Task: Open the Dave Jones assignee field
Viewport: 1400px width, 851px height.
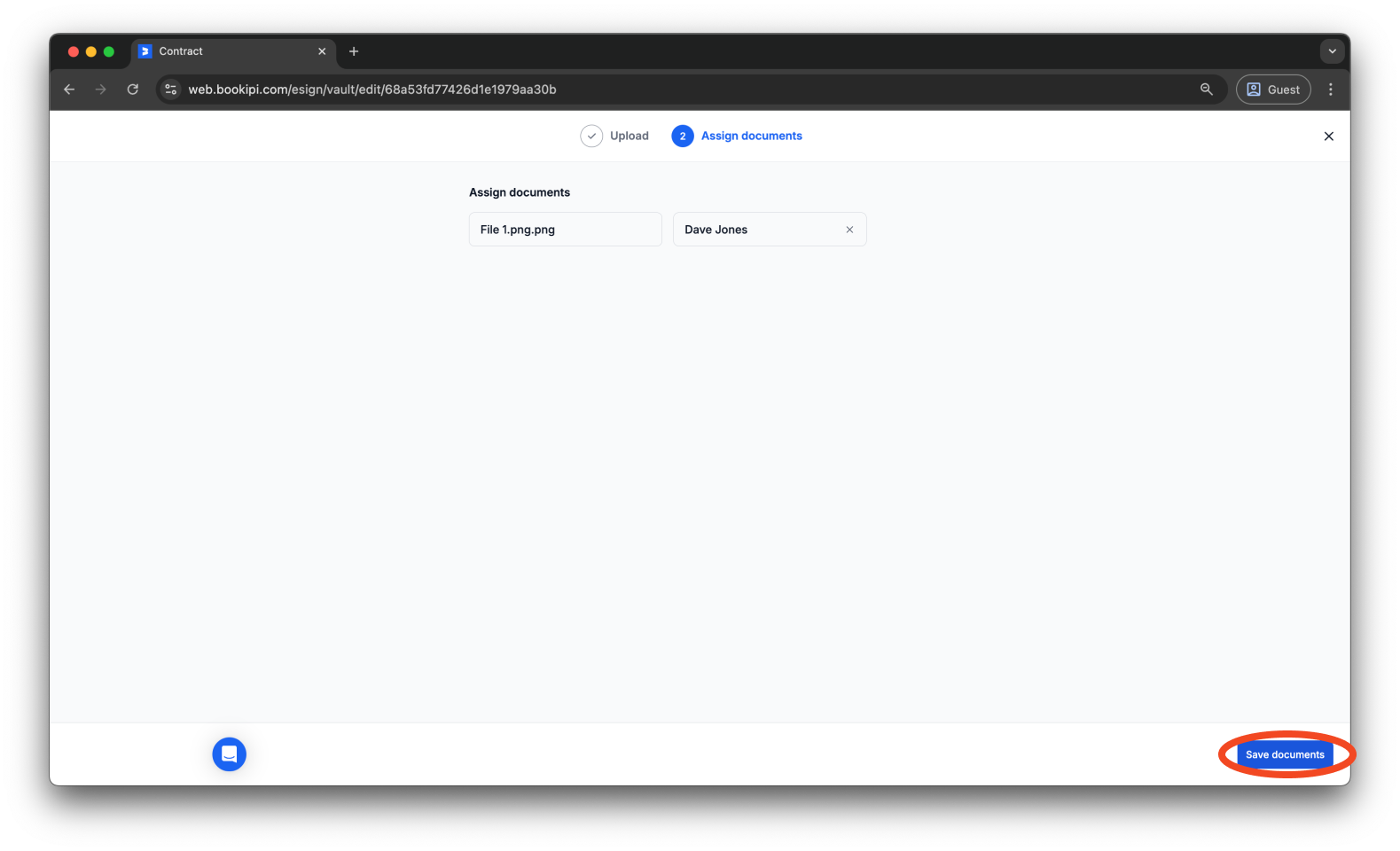Action: pos(770,230)
